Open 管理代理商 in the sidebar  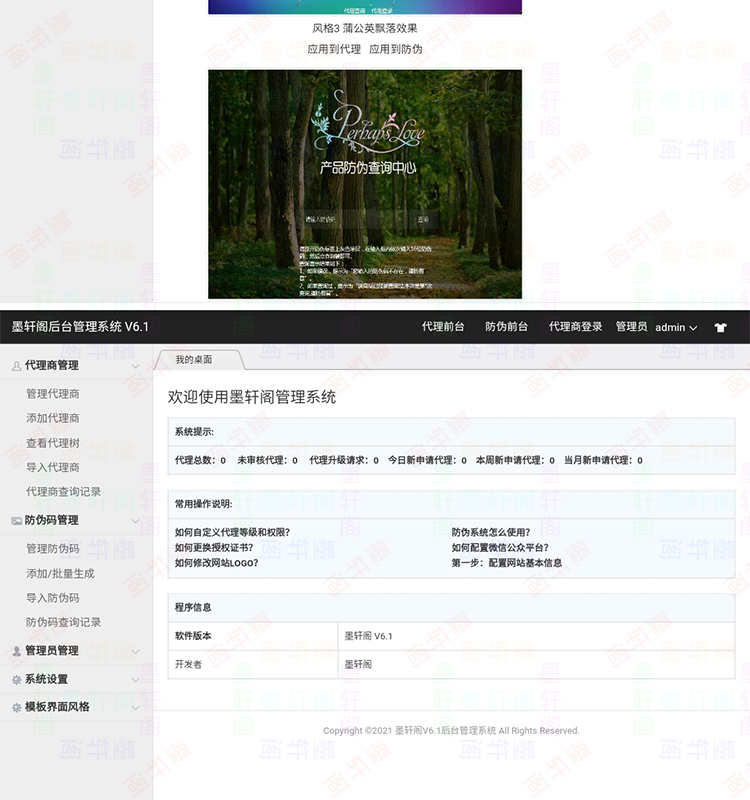(x=53, y=394)
